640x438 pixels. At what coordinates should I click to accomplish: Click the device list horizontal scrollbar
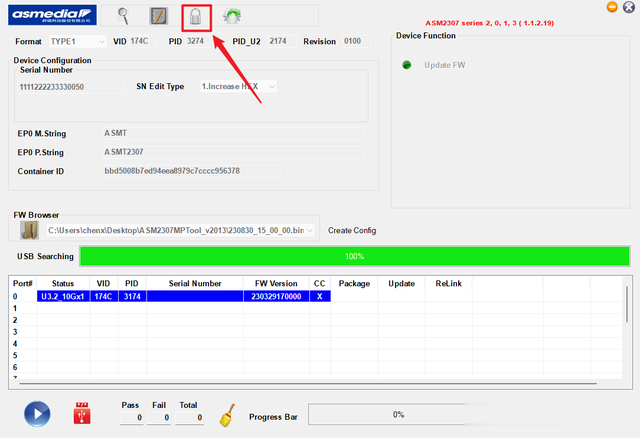pos(308,384)
